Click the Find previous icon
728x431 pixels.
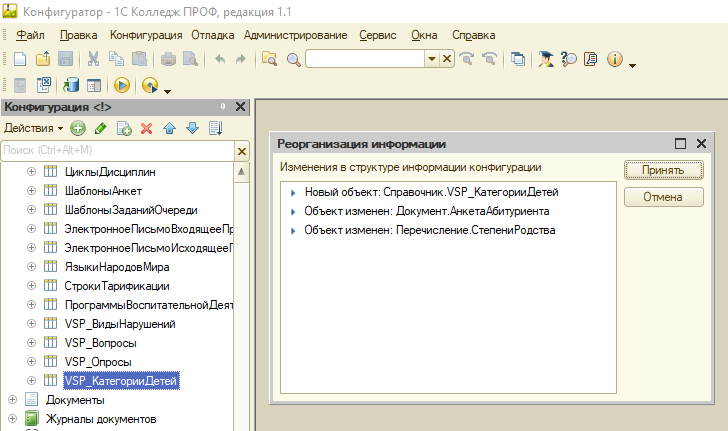pyautogui.click(x=489, y=59)
